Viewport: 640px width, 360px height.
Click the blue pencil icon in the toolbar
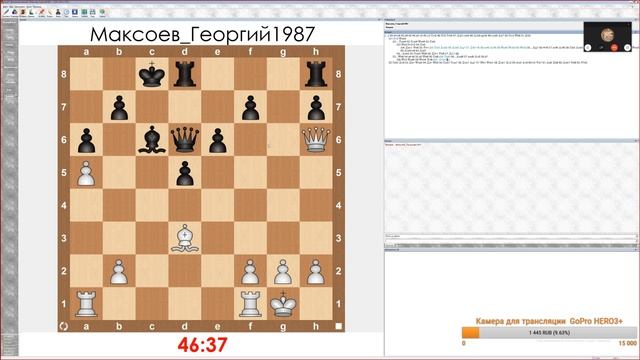pyautogui.click(x=6, y=12)
